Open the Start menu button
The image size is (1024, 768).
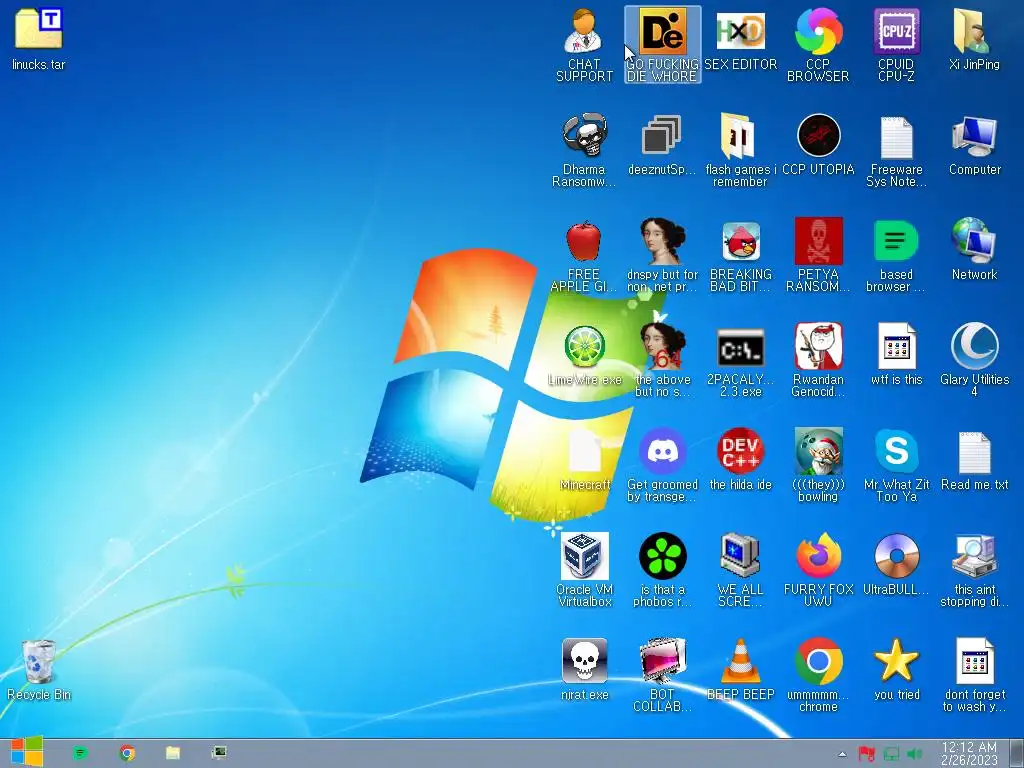[x=26, y=752]
